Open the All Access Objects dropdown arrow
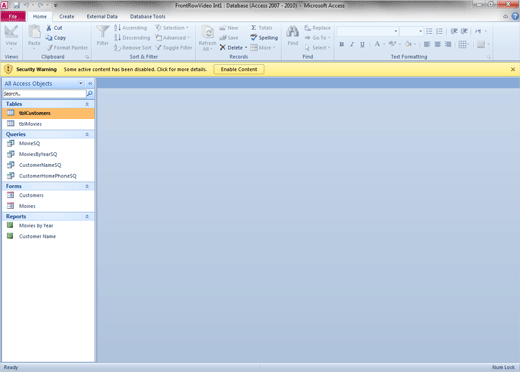The height and width of the screenshot is (372, 520). click(x=81, y=83)
